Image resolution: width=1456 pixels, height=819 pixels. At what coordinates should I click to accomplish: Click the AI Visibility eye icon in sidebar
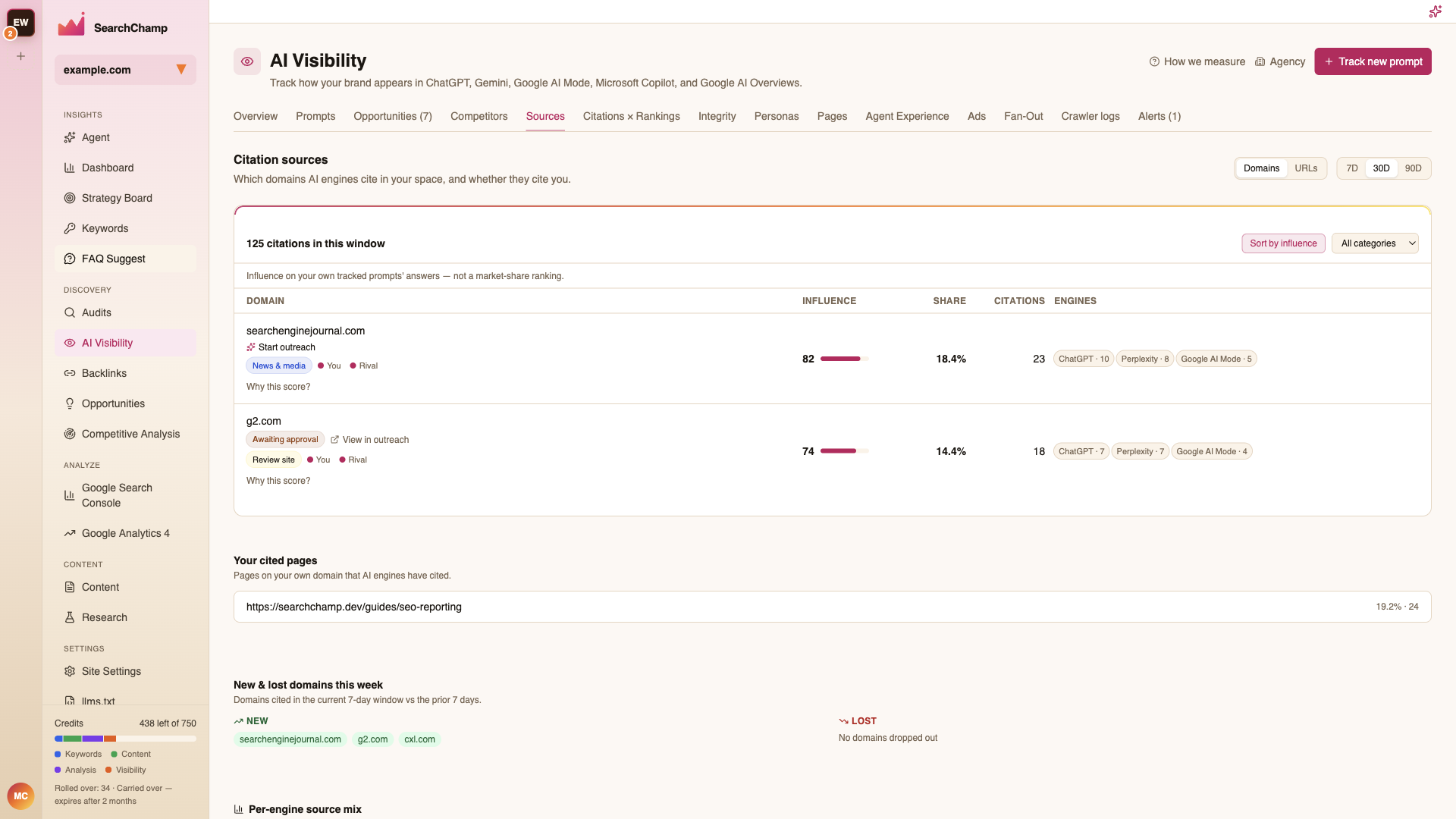70,343
